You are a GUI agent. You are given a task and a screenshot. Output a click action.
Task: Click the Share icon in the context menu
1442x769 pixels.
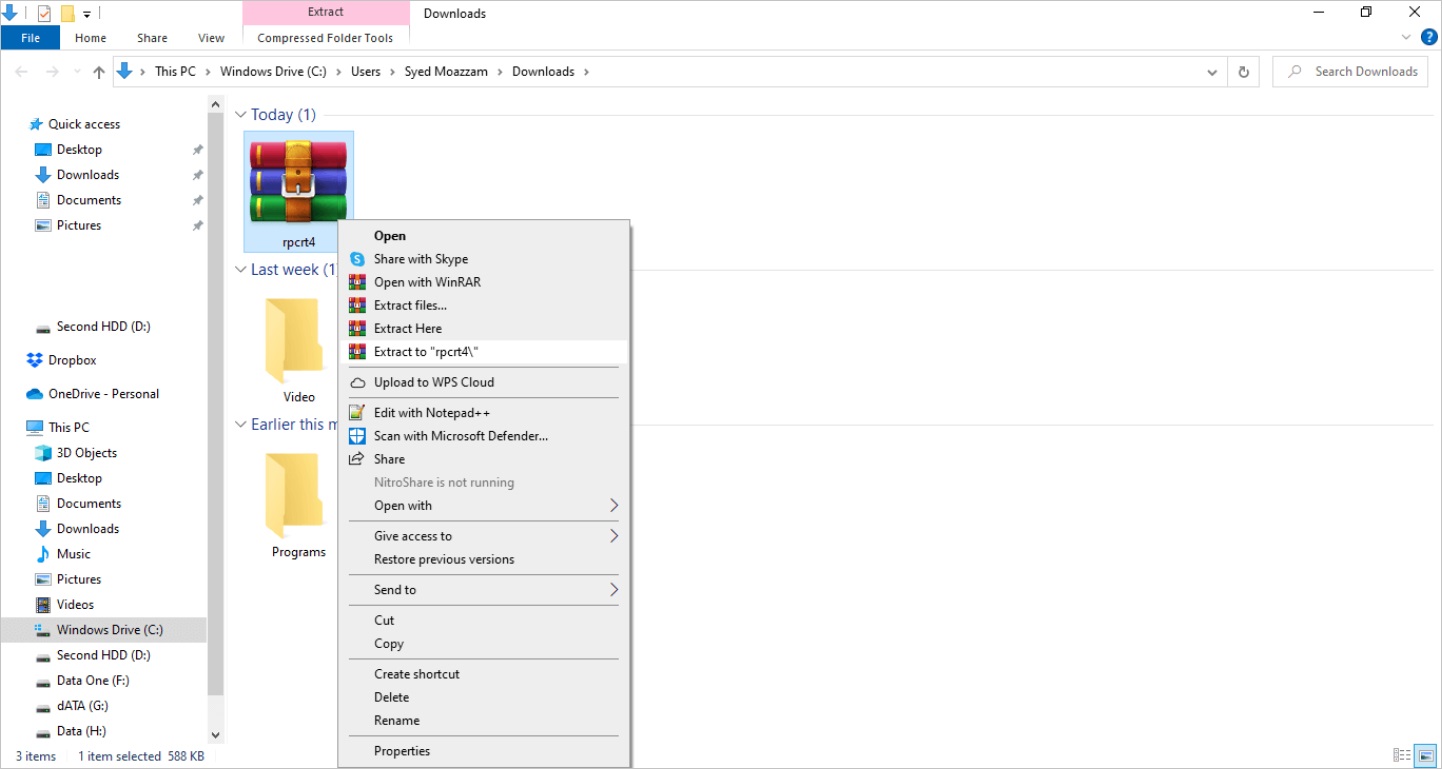coord(389,459)
